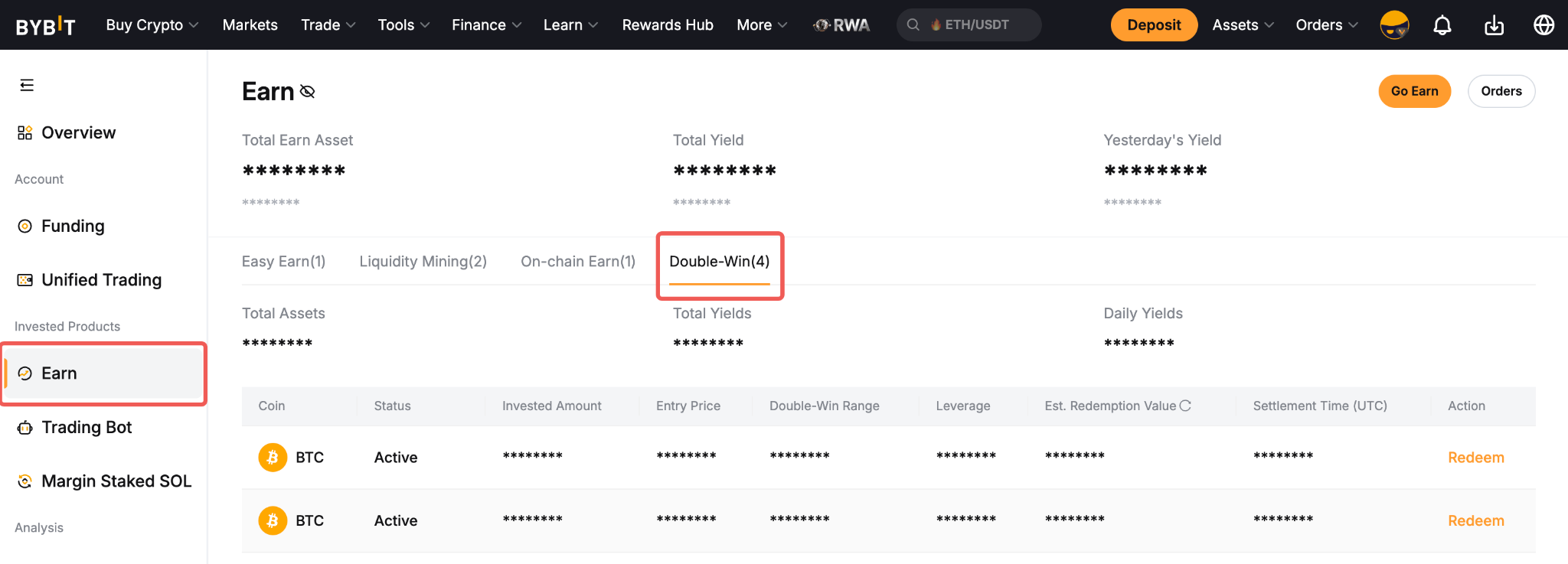Click the first BTC row coin icon

click(x=273, y=458)
